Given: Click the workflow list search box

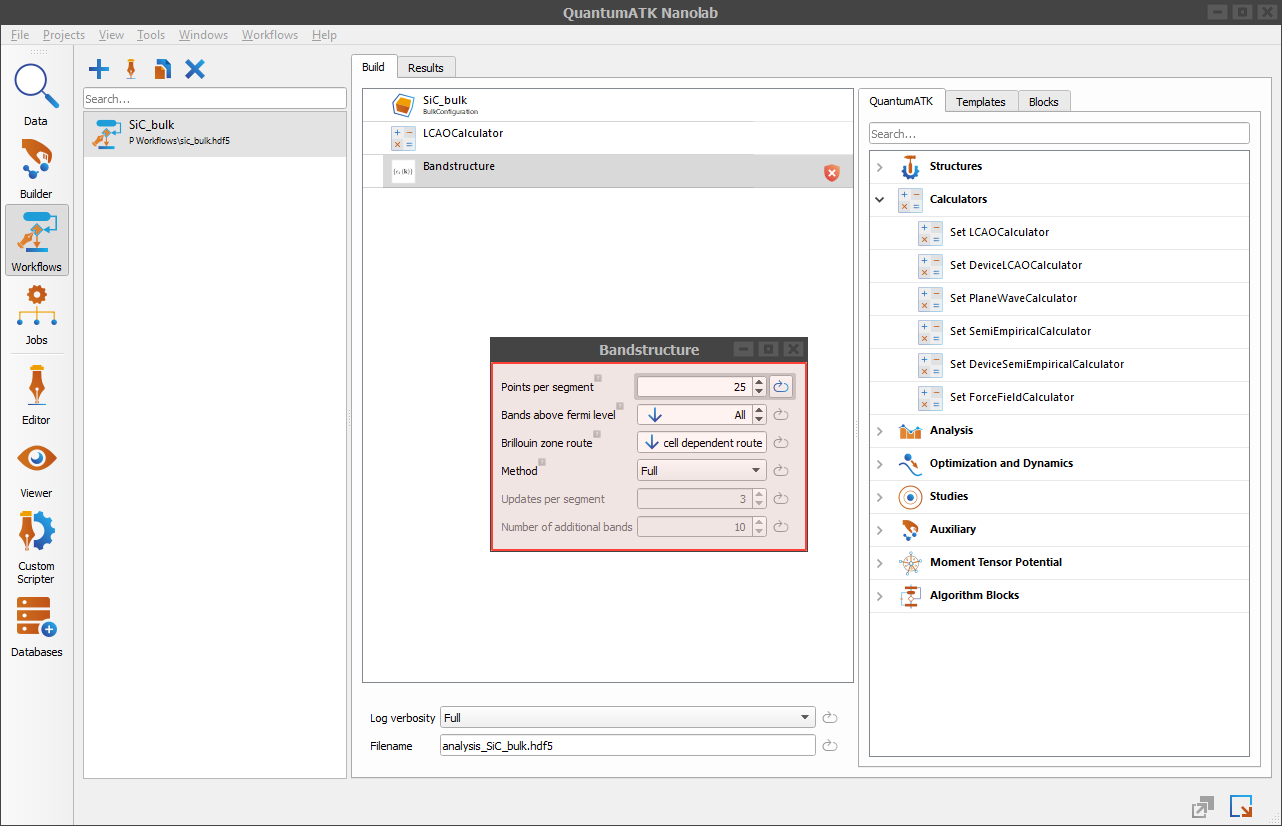Looking at the screenshot, I should click(x=215, y=99).
